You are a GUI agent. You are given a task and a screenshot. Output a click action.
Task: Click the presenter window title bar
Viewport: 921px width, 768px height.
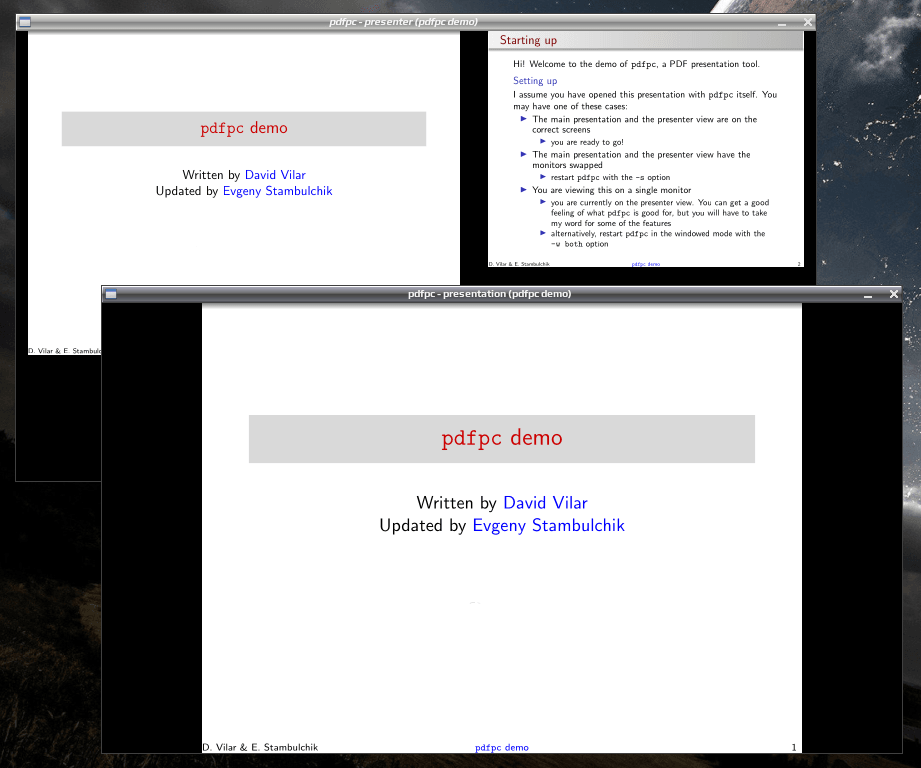[403, 22]
